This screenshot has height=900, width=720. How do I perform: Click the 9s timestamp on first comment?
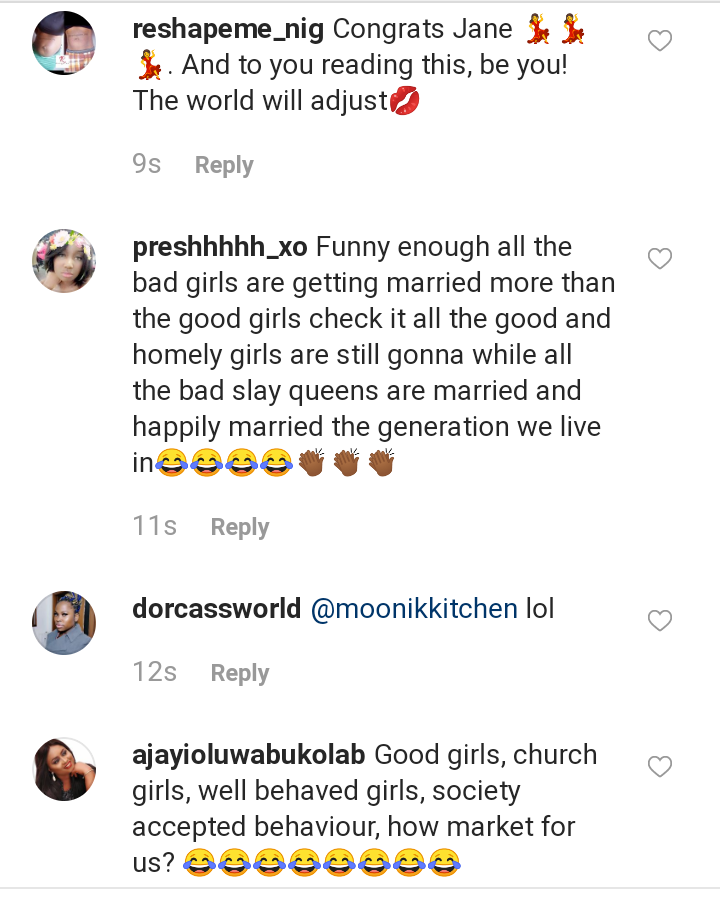pos(146,165)
